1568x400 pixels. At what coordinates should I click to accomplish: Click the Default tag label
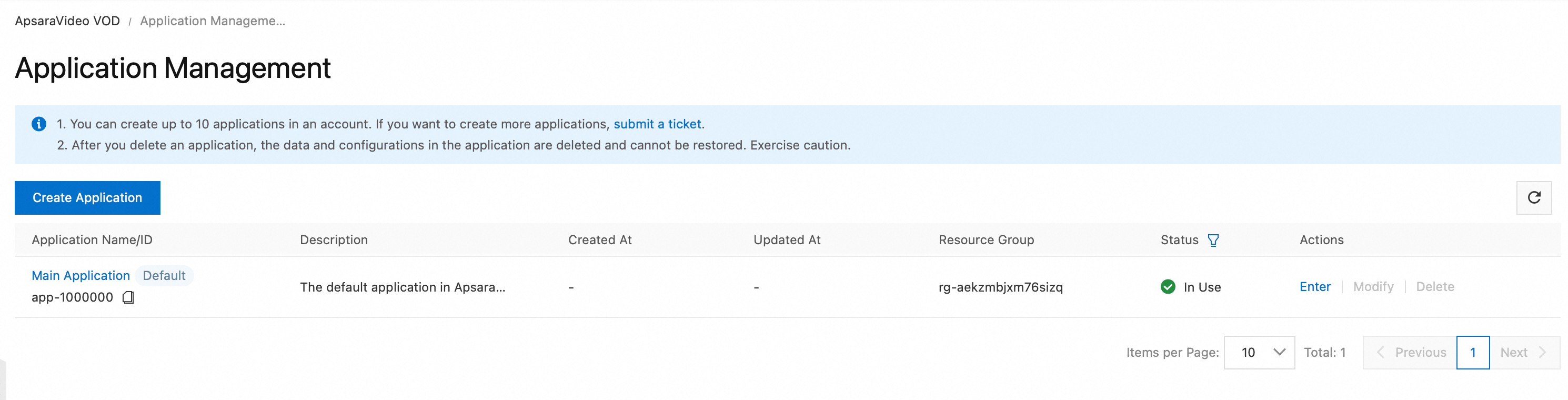tap(164, 276)
